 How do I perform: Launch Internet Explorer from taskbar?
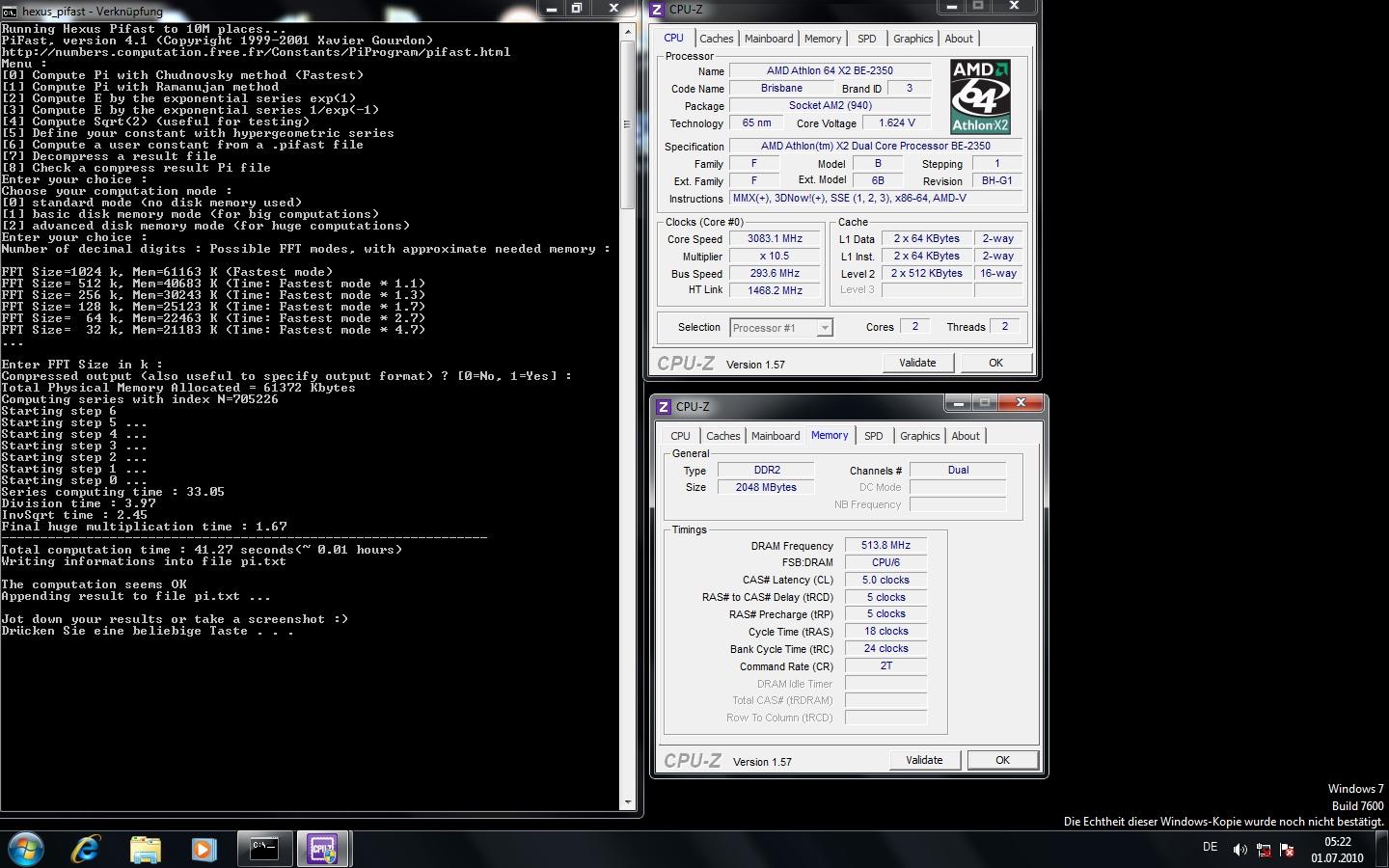pos(86,849)
